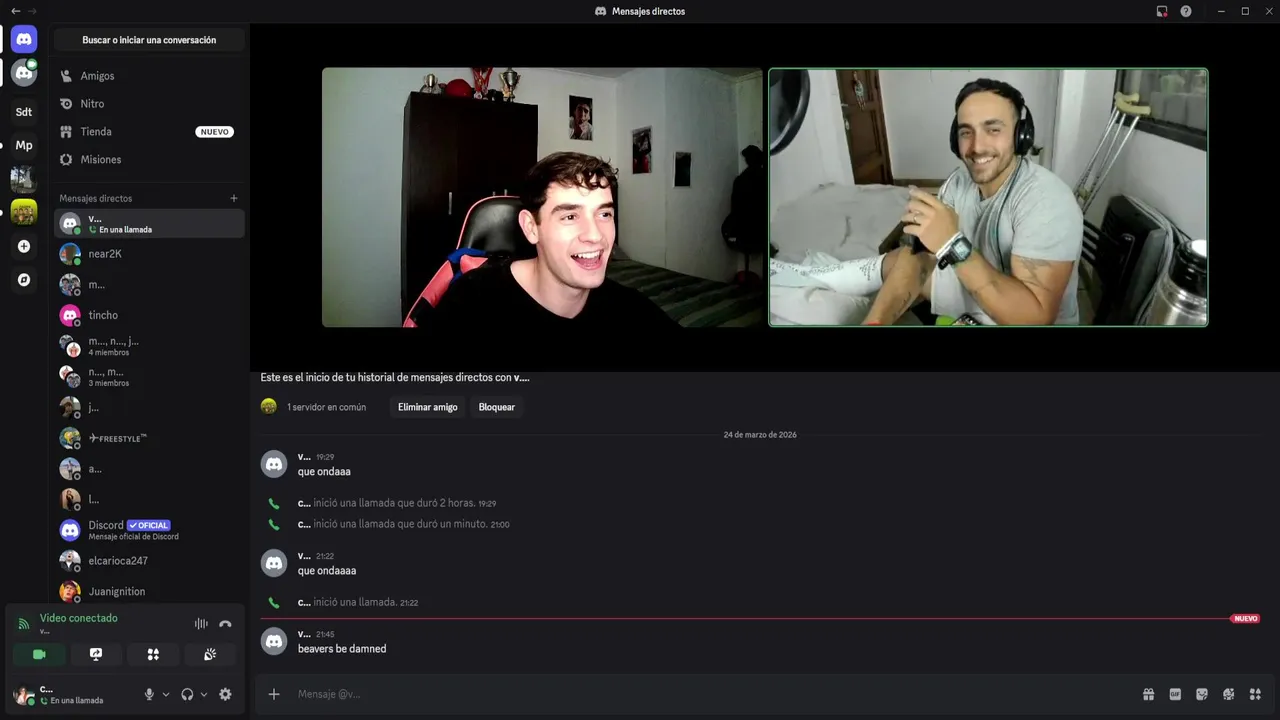The height and width of the screenshot is (720, 1280).
Task: Click the attach file plus in message box
Action: click(274, 694)
